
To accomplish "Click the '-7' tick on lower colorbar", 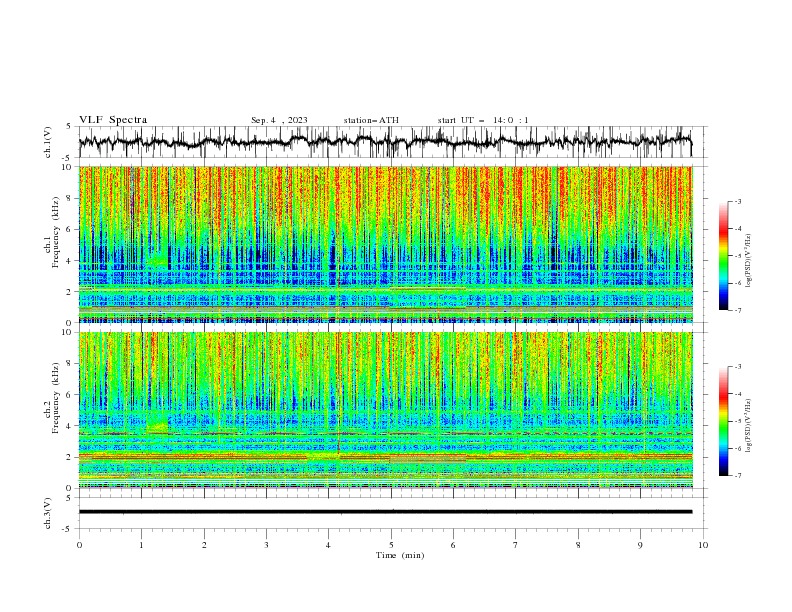I will click(x=737, y=476).
